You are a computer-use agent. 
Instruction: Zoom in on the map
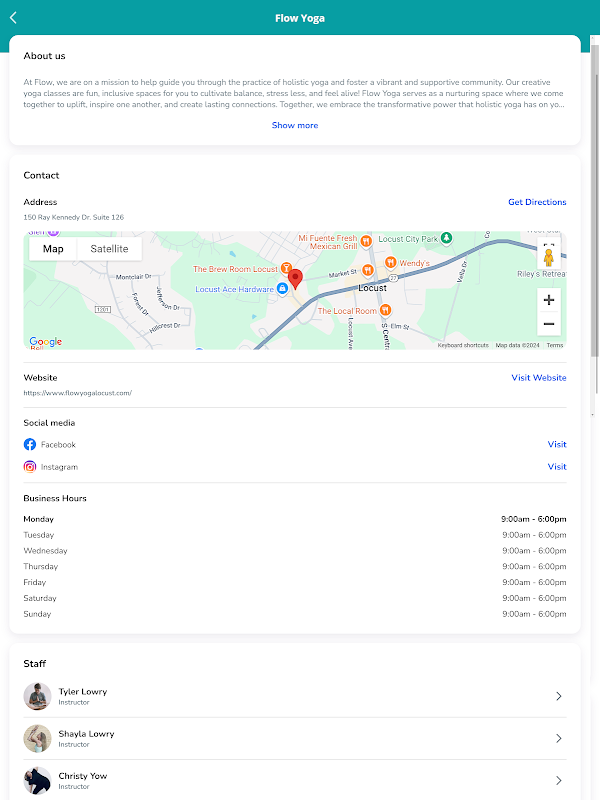pos(548,299)
